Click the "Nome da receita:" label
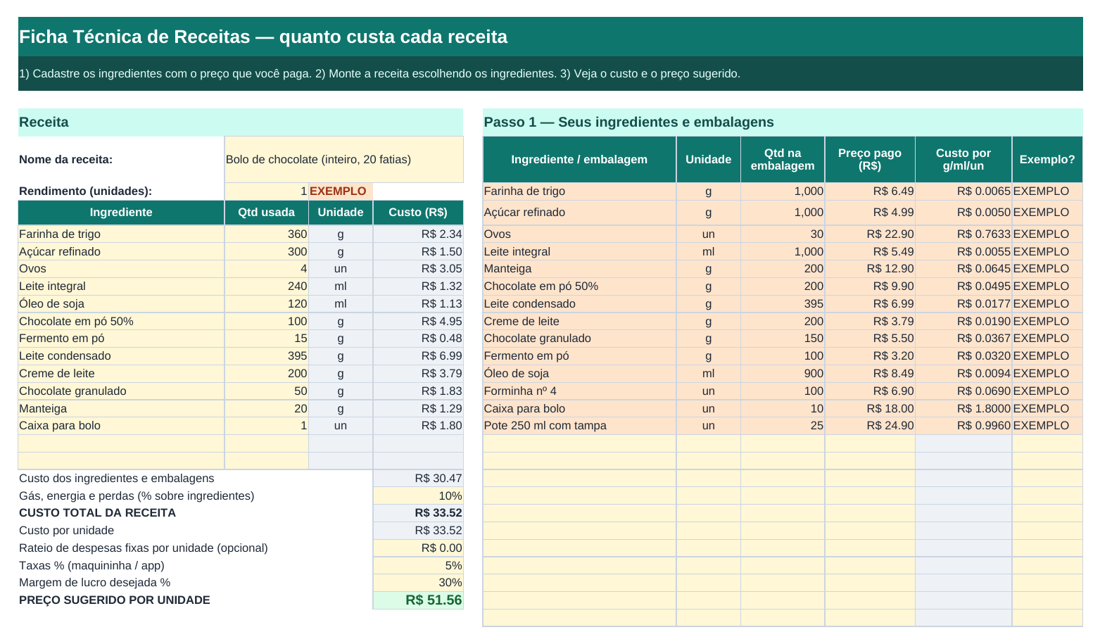Viewport: 1100px width, 644px height. coord(66,159)
